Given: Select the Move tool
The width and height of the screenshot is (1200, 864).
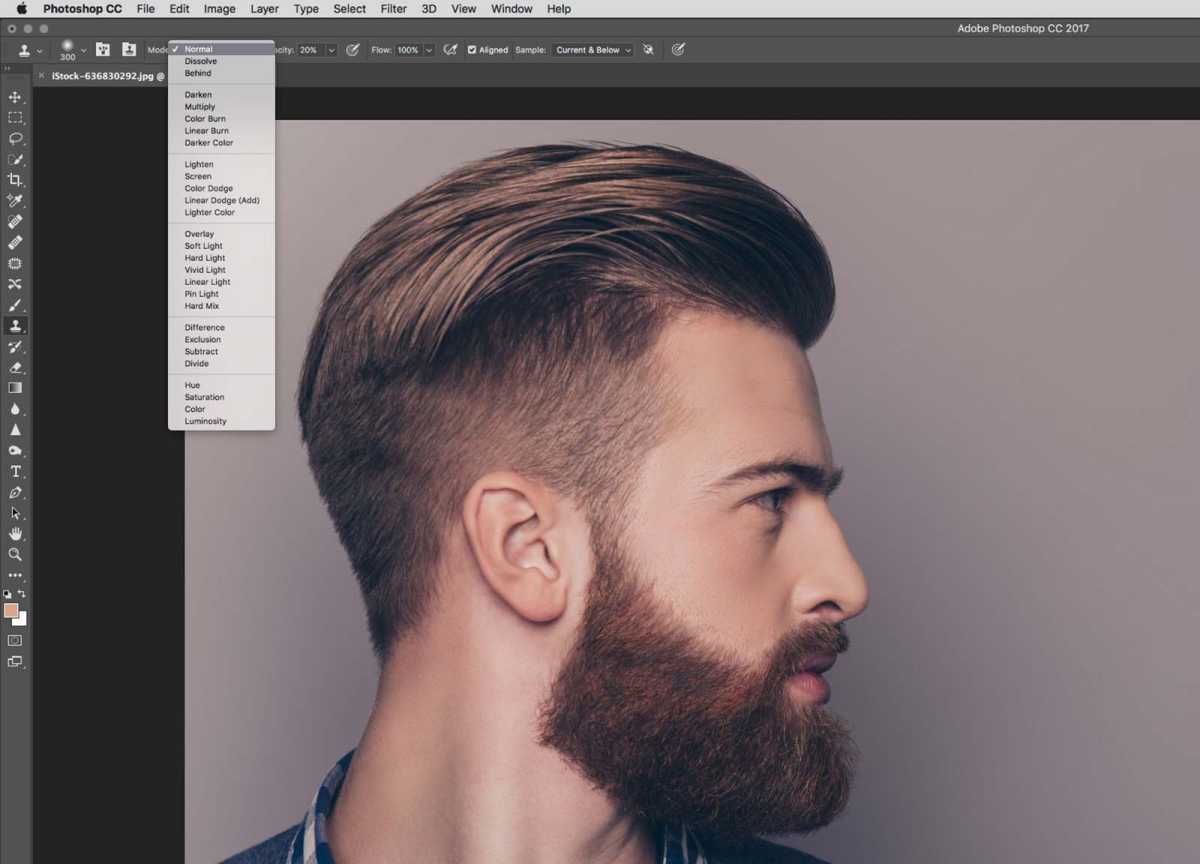Looking at the screenshot, I should coord(15,97).
